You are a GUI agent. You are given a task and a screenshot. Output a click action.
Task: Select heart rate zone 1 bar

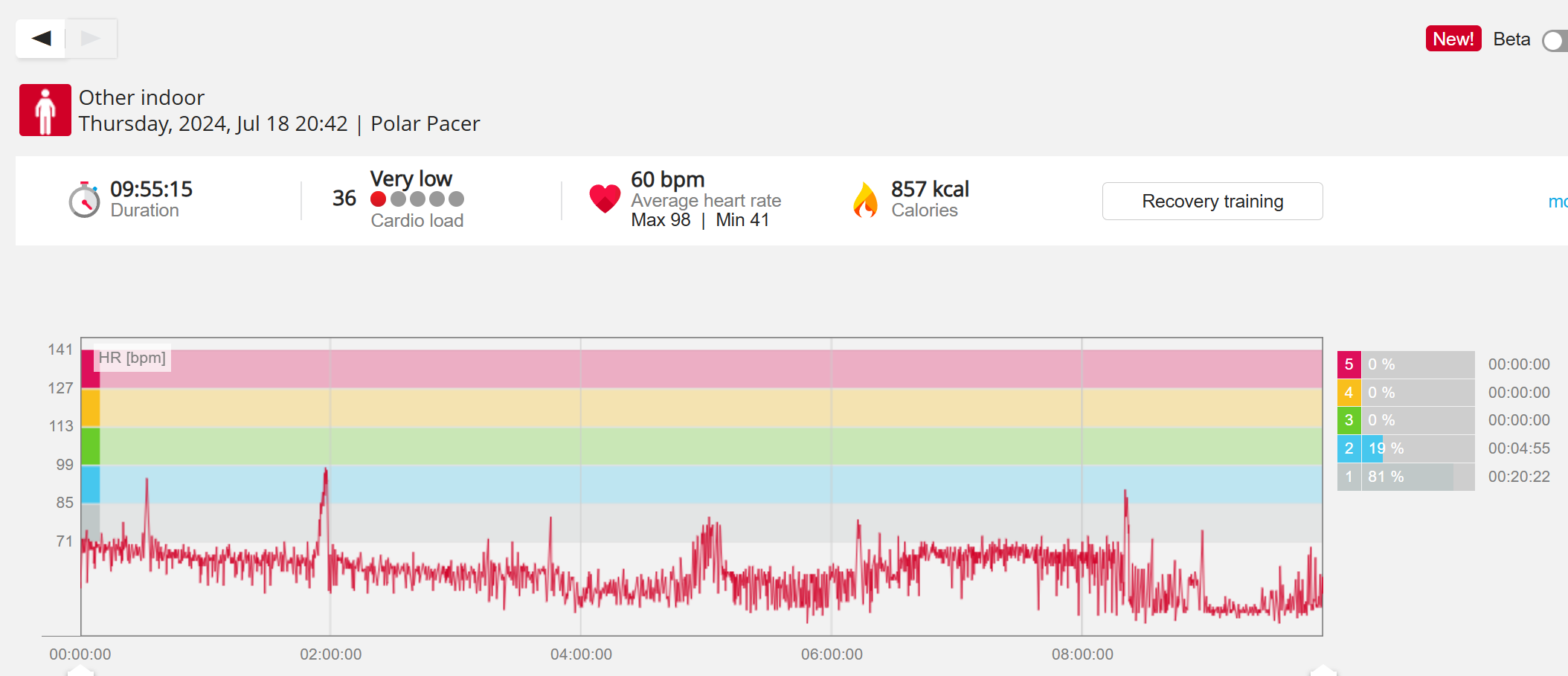tap(1405, 477)
